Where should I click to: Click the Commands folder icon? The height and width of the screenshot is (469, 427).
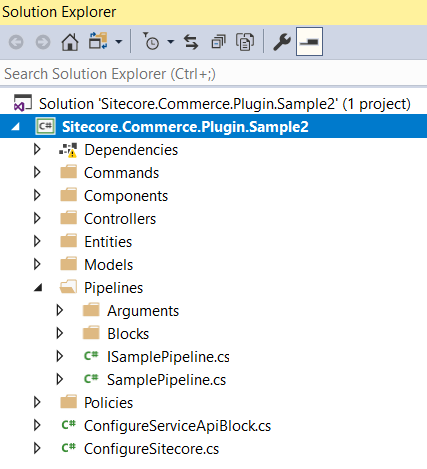tap(69, 172)
